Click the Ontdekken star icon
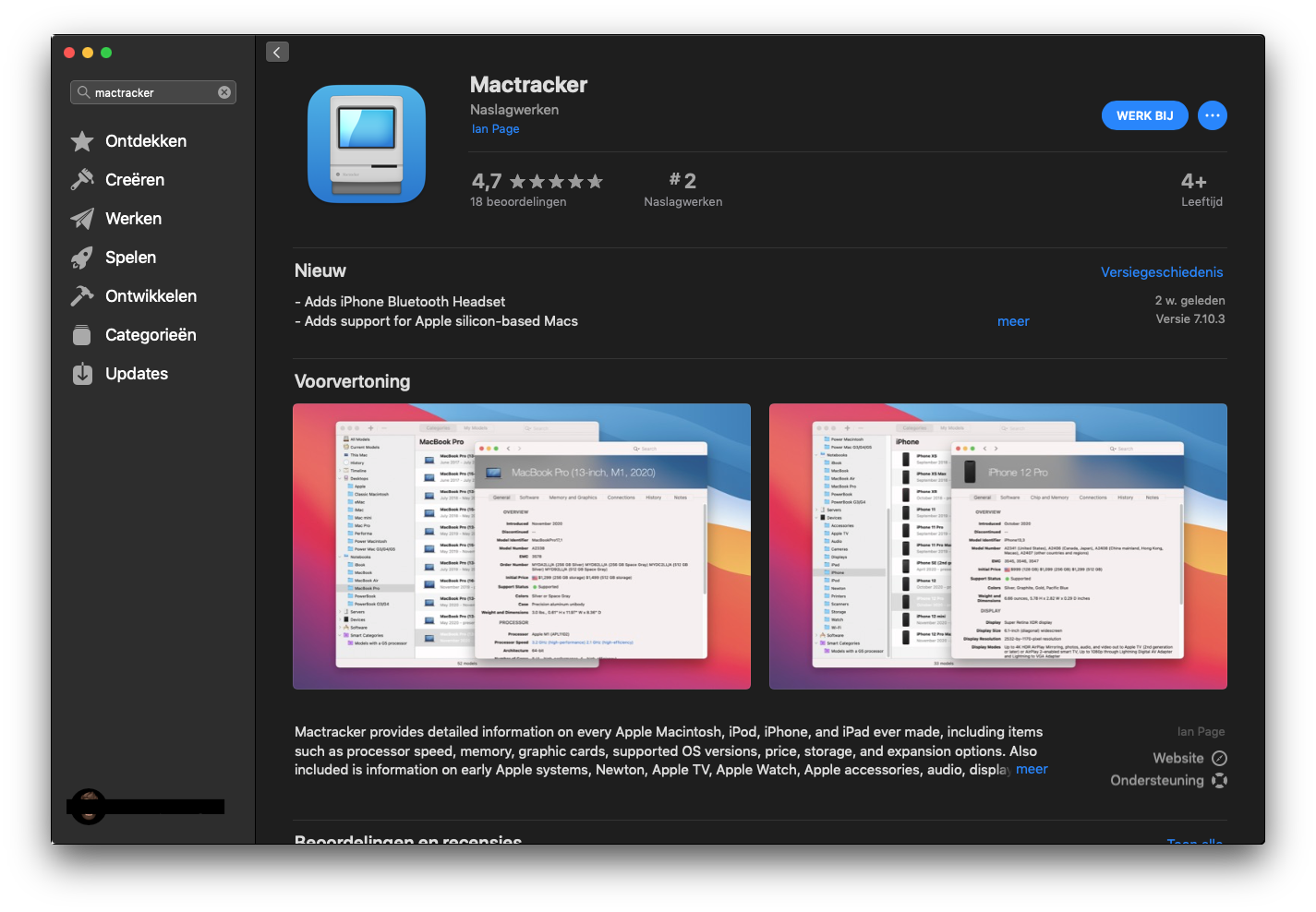This screenshot has height=912, width=1316. [x=82, y=141]
